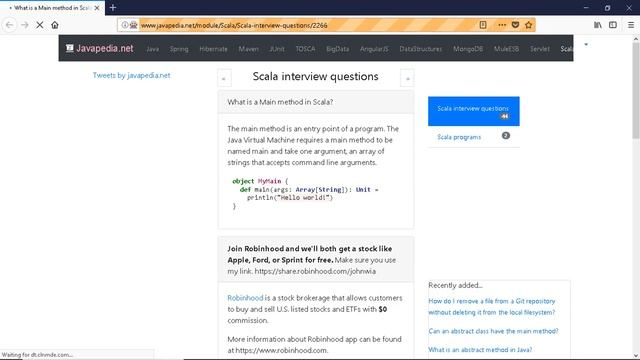Open the Spring menu in navbar
The image size is (640, 360).
click(179, 49)
